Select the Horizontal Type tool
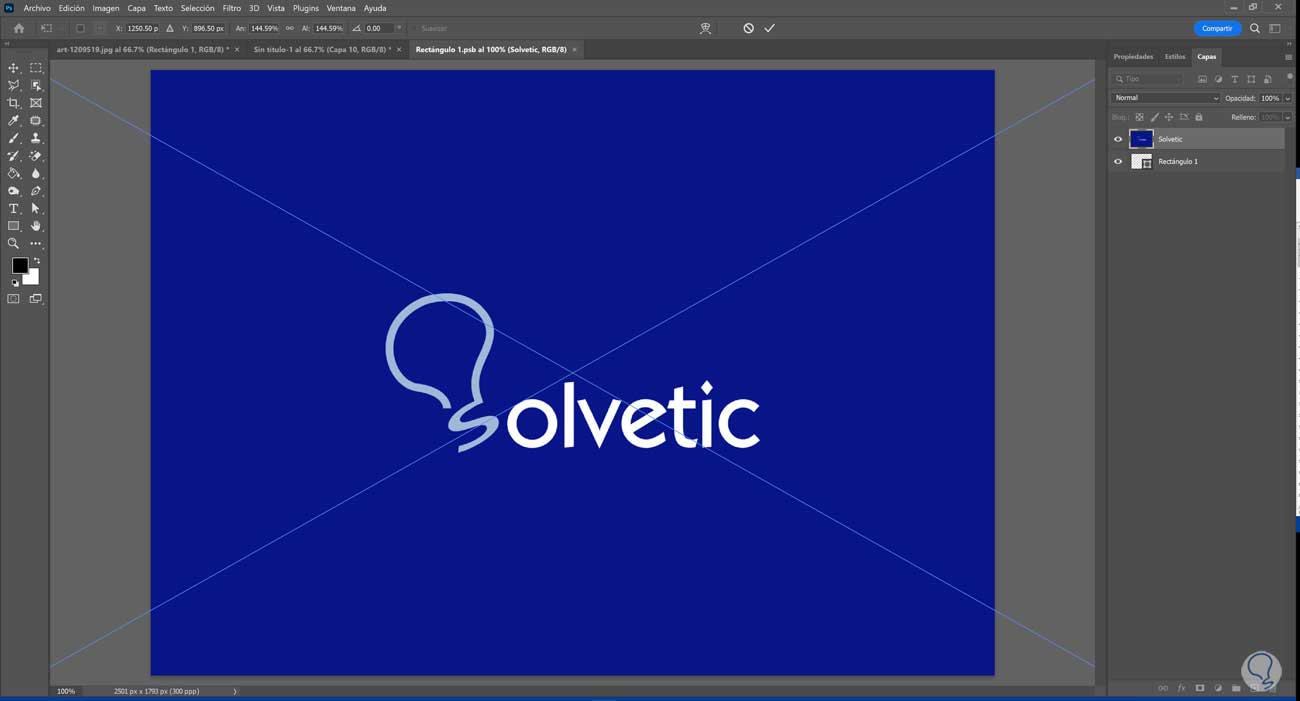1300x701 pixels. [x=14, y=208]
